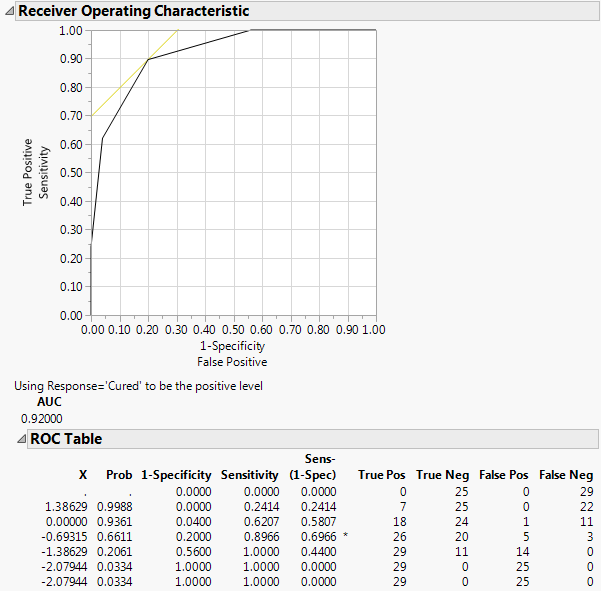Select the True Pos column header
The width and height of the screenshot is (601, 591).
click(382, 475)
